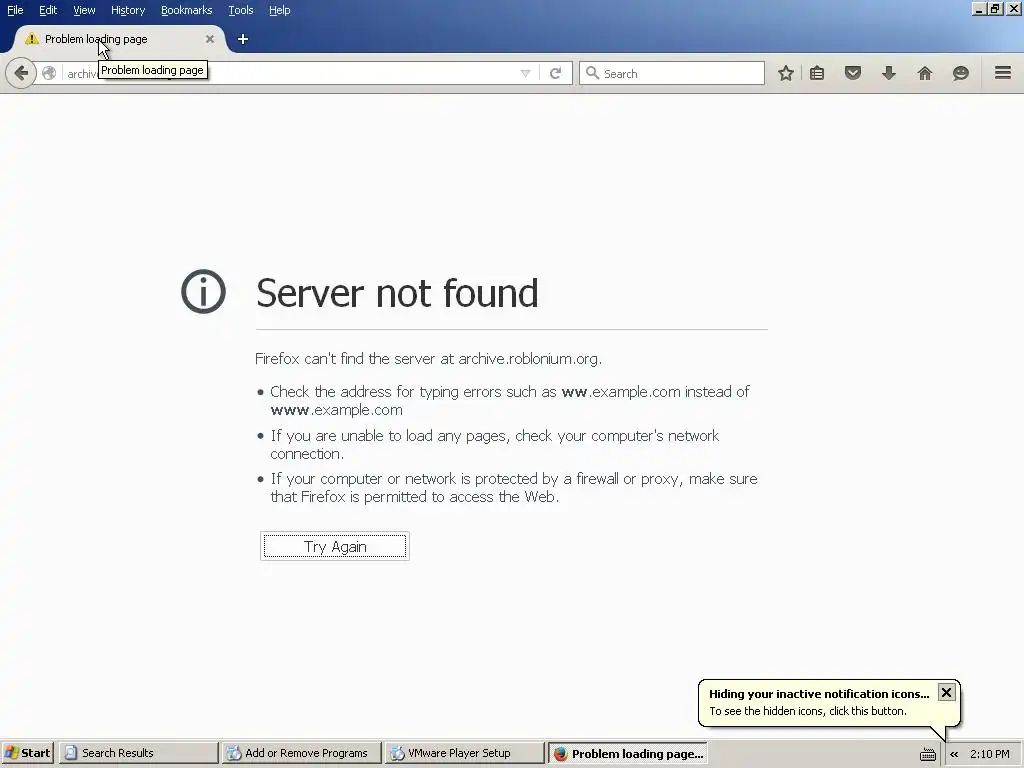Open the Tools menu
This screenshot has height=768, width=1024.
point(241,10)
